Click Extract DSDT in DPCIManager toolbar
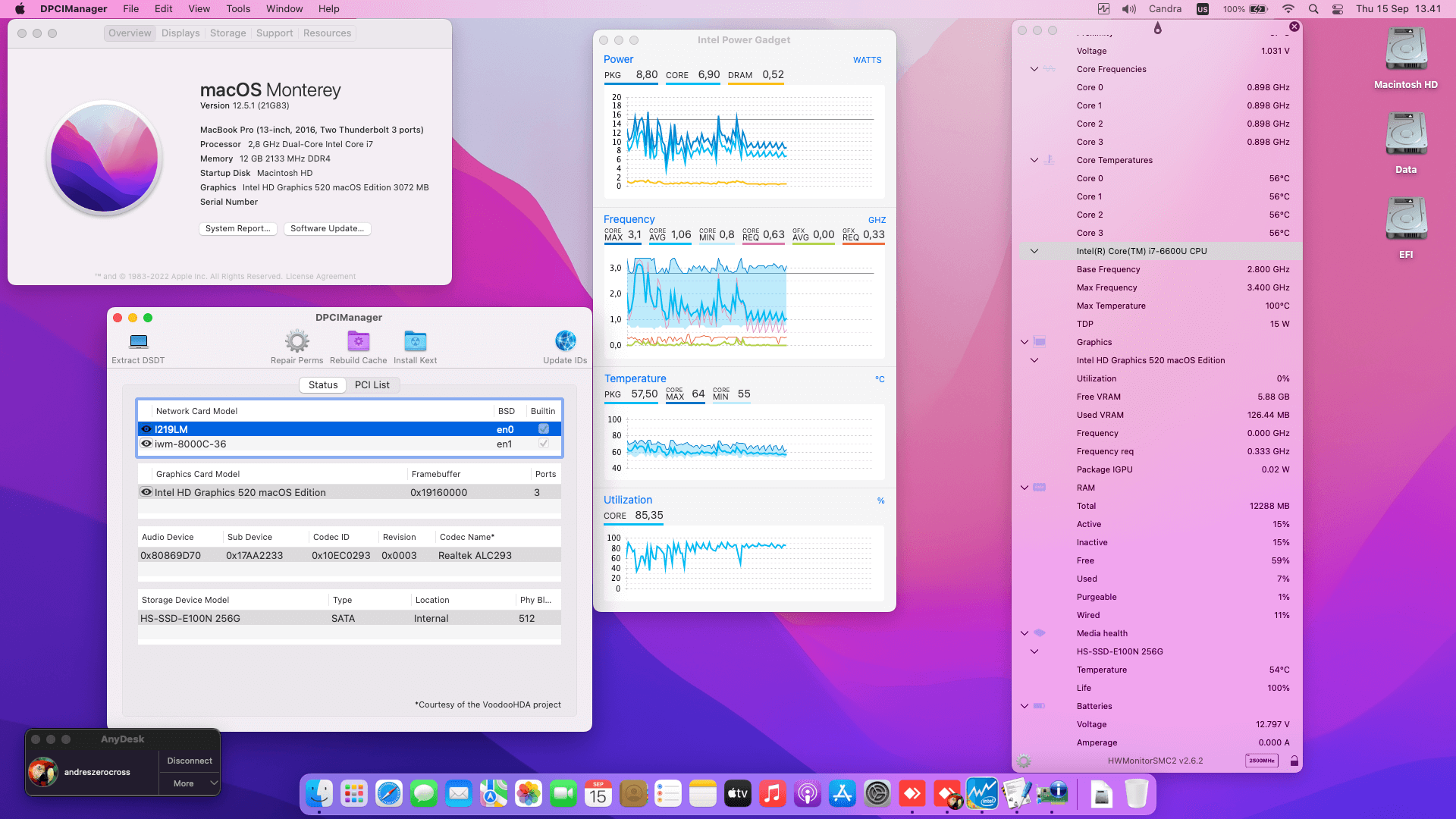 [138, 348]
